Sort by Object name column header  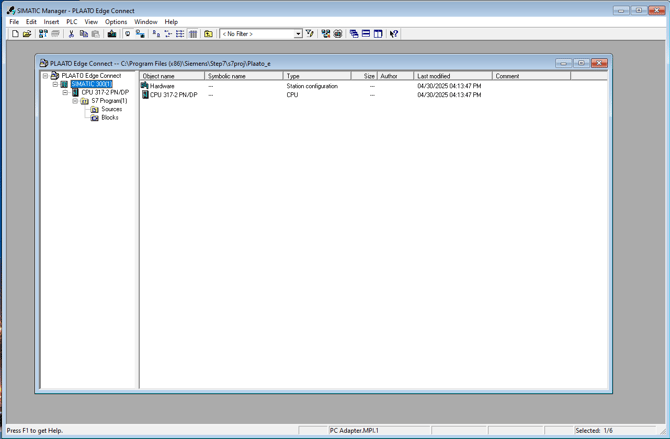click(x=172, y=76)
